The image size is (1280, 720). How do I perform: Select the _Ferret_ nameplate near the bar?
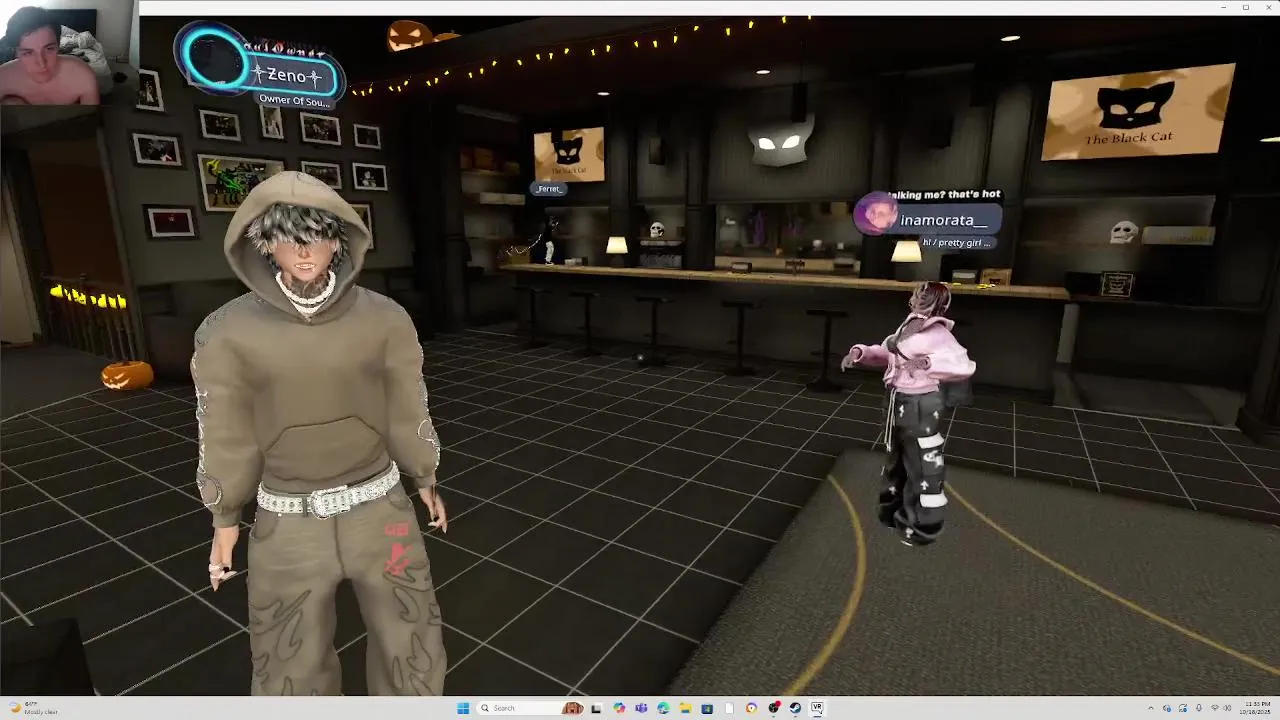coord(548,188)
